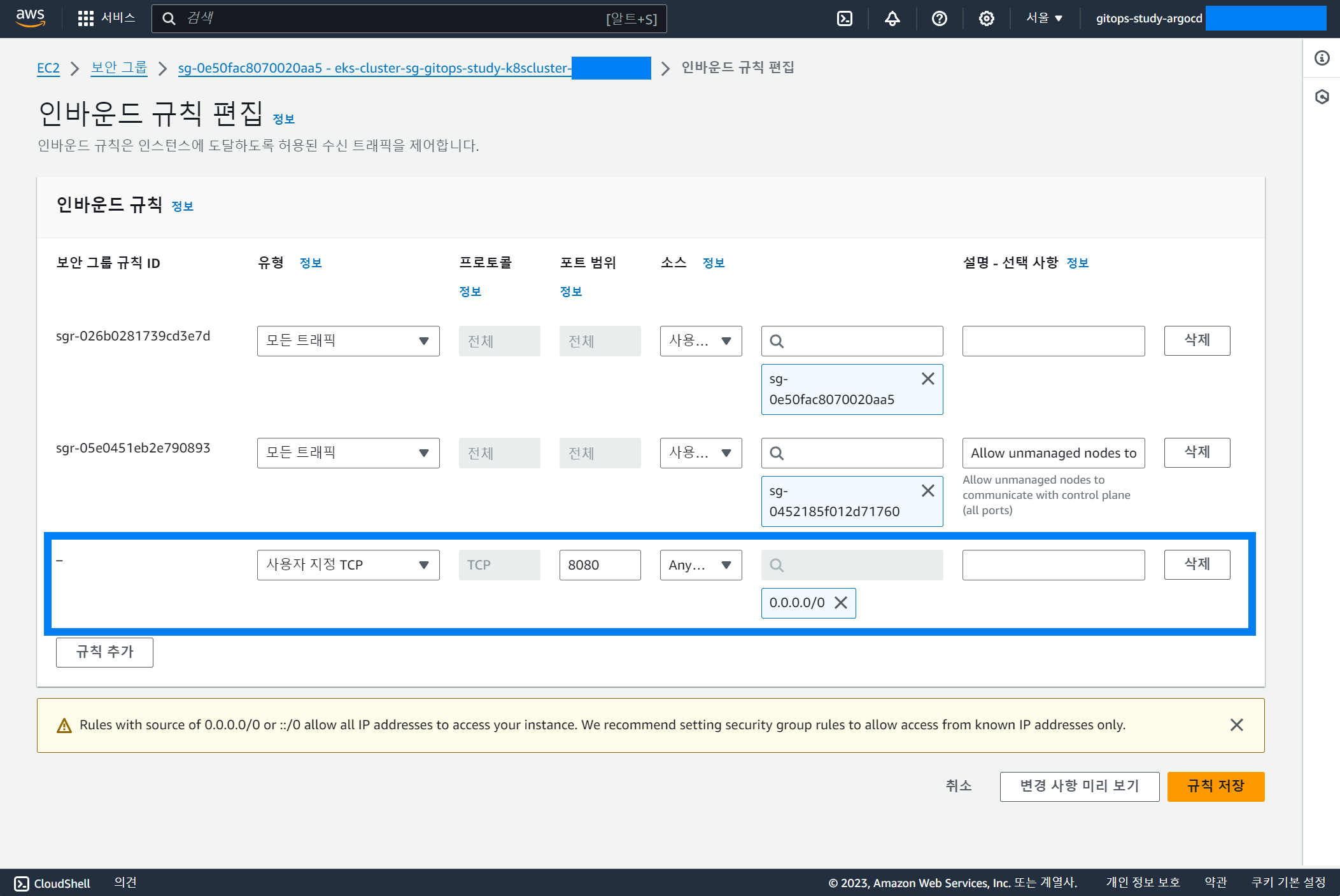Click 변경 사항 미리 보기 button
Viewport: 1340px width, 896px height.
(1079, 786)
